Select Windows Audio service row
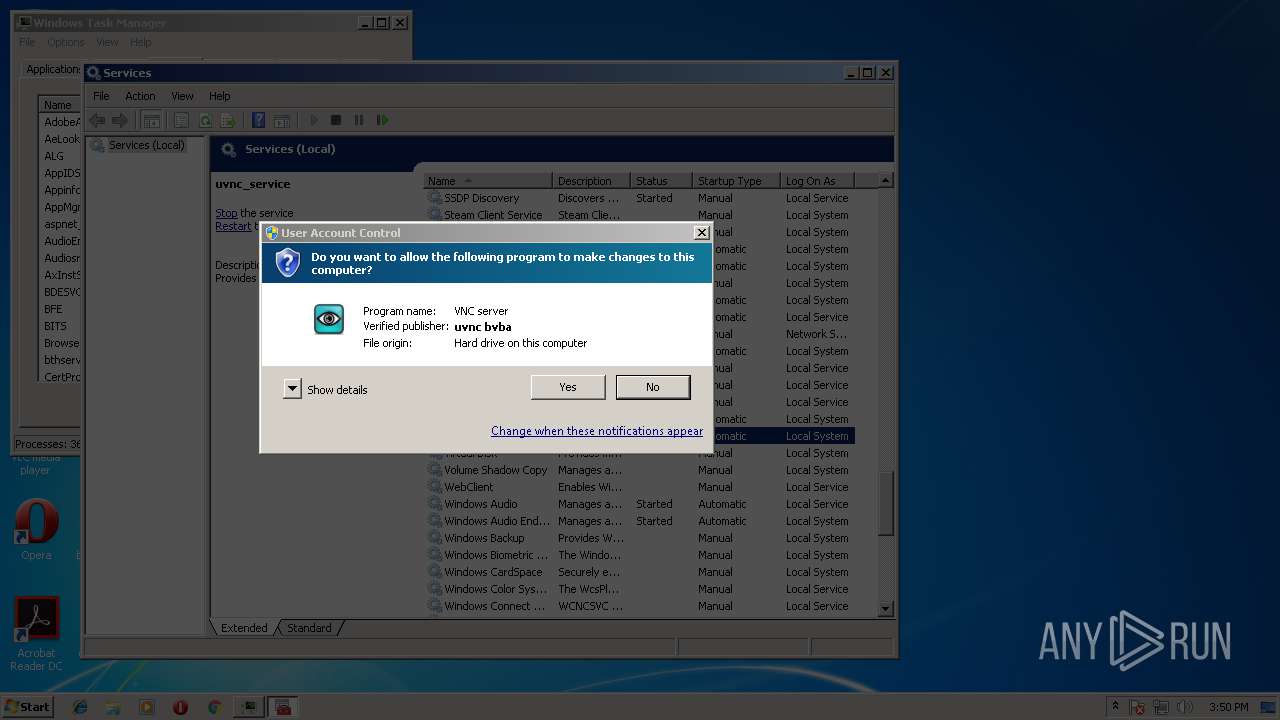Image resolution: width=1280 pixels, height=720 pixels. tap(639, 504)
